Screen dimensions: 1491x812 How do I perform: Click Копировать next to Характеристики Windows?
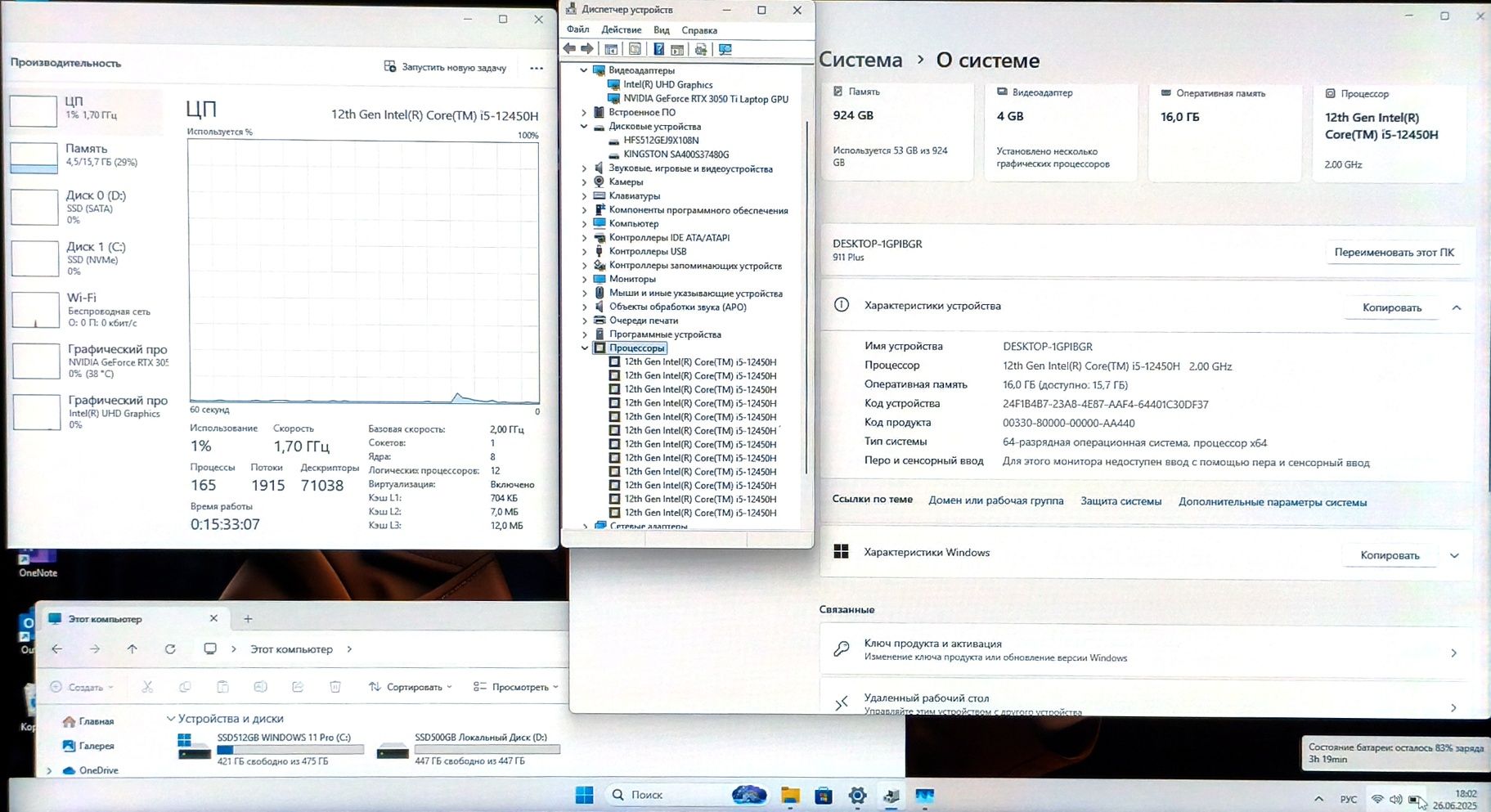coord(1389,555)
